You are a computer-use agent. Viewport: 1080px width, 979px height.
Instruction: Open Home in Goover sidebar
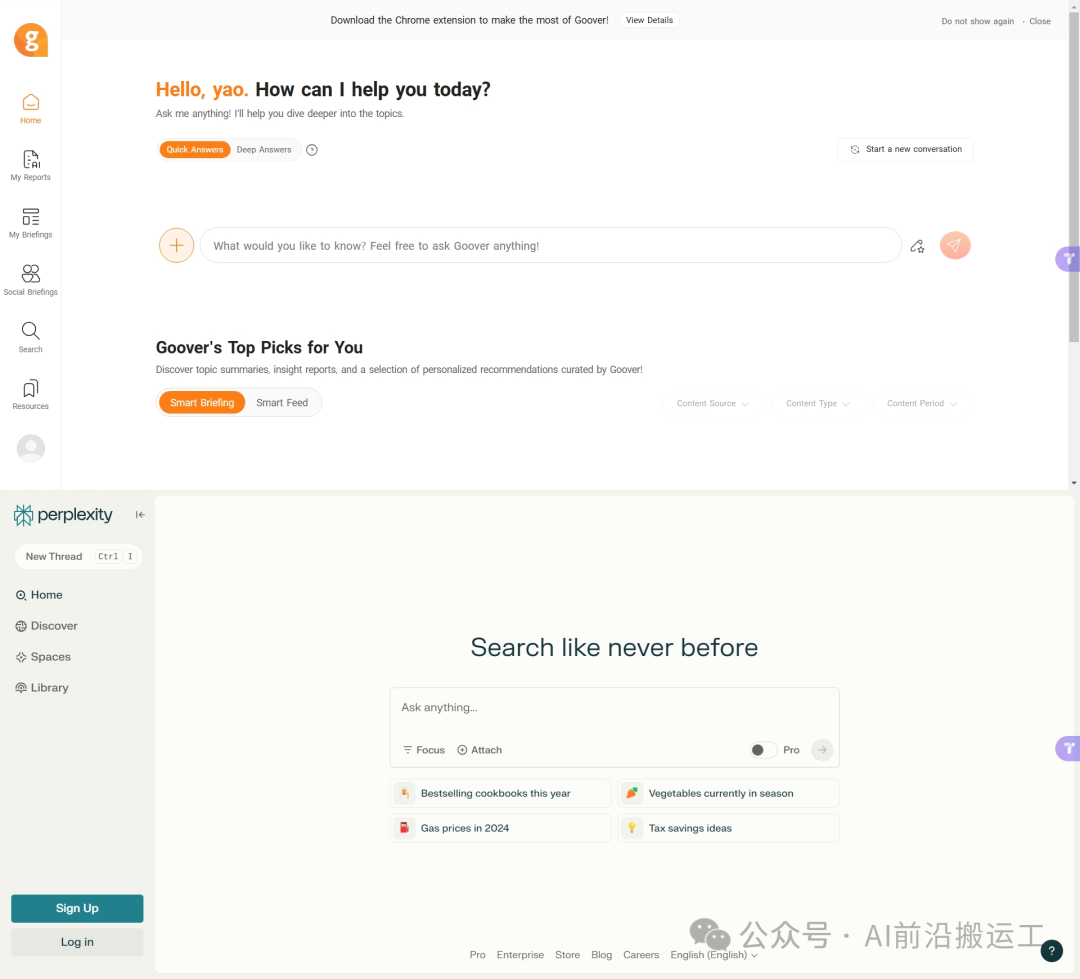click(x=30, y=109)
